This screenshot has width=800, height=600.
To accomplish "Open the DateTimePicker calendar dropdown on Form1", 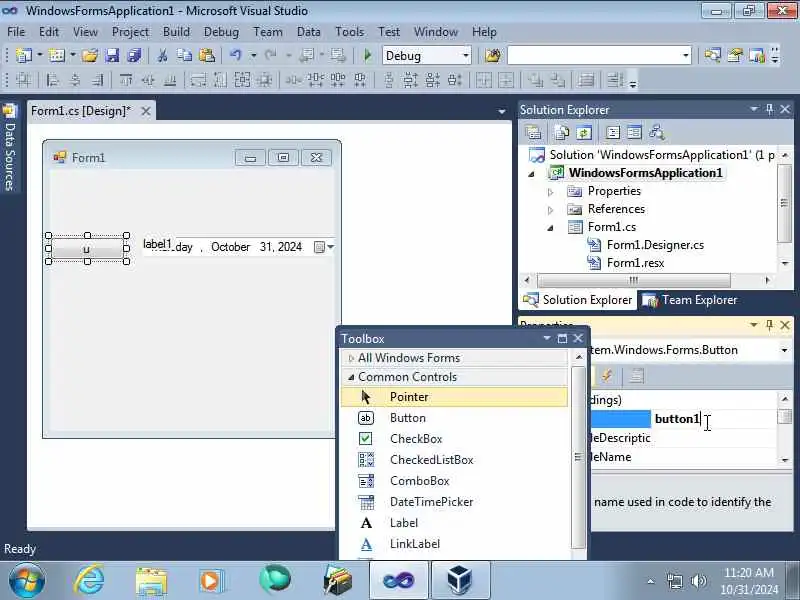I will tap(324, 247).
